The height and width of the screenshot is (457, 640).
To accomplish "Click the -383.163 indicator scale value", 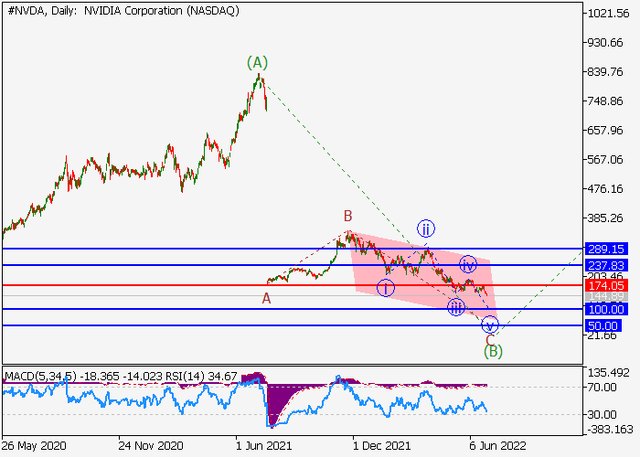I will point(609,429).
